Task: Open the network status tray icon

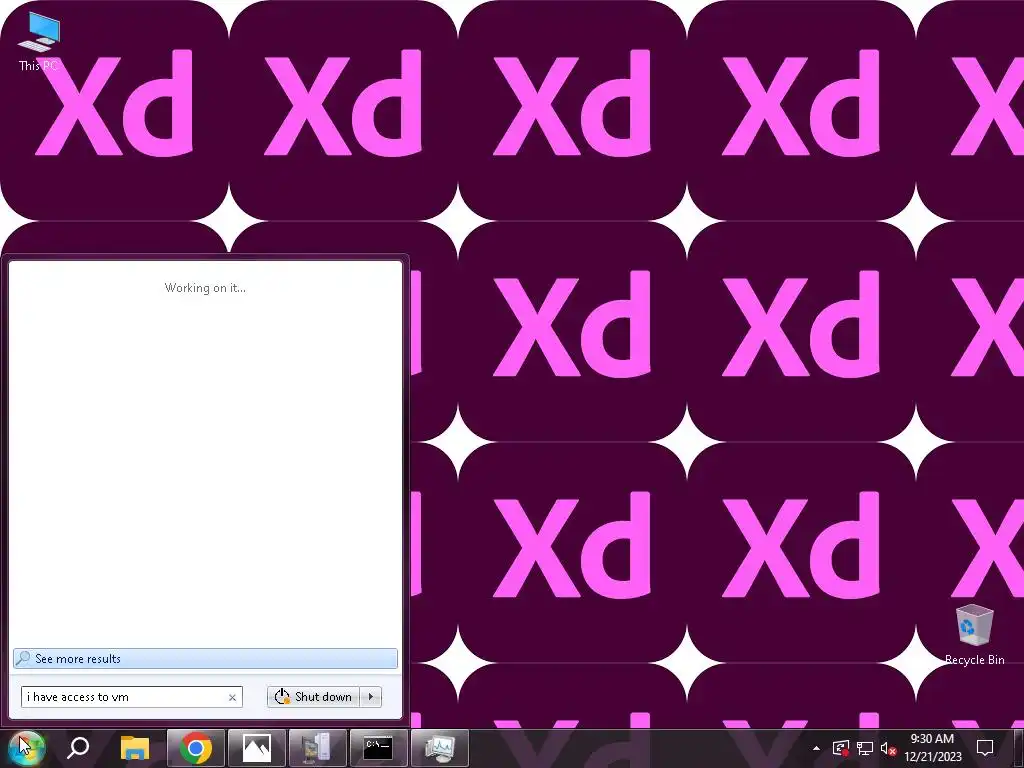Action: (865, 748)
